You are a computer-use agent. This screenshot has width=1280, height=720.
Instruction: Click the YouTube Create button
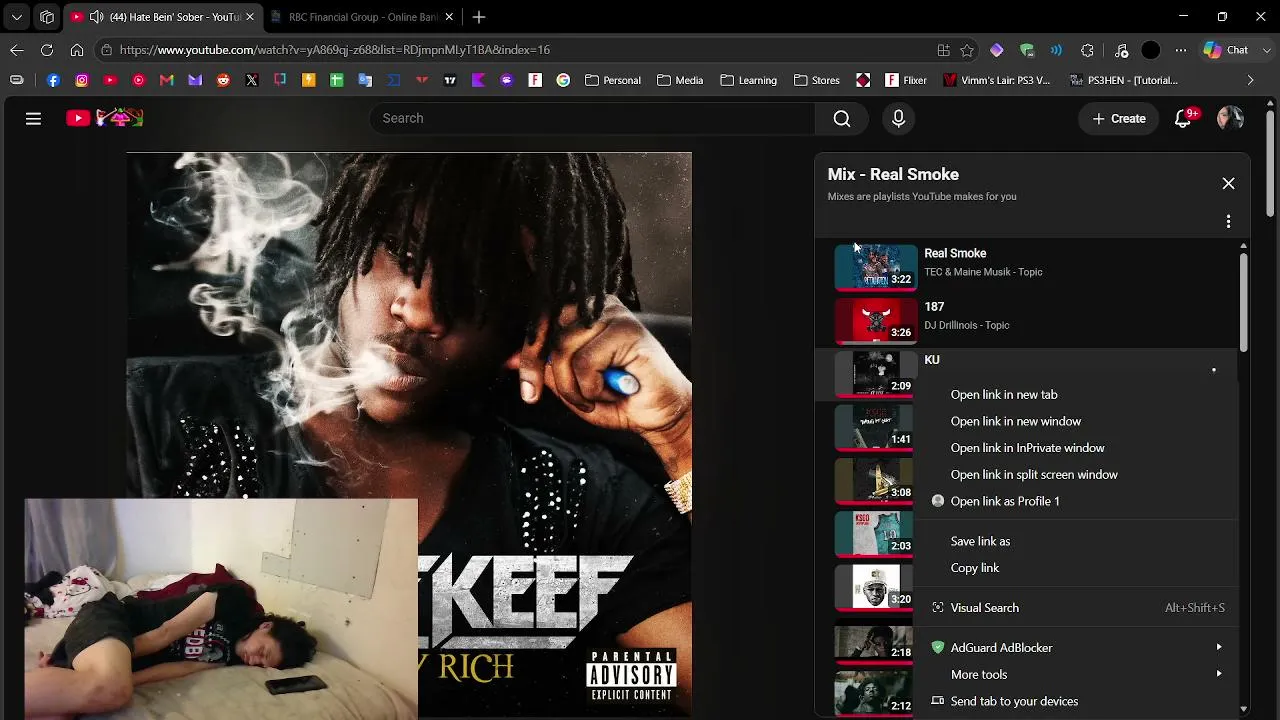[1119, 118]
